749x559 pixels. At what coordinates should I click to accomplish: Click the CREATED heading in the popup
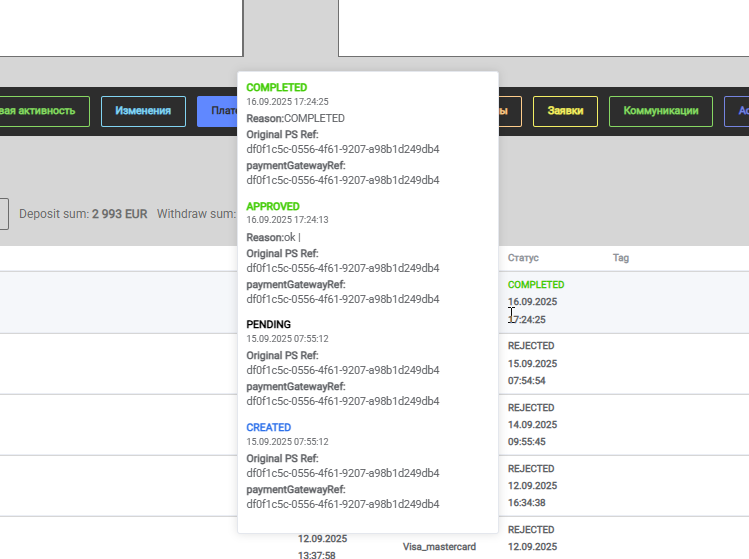click(x=268, y=428)
